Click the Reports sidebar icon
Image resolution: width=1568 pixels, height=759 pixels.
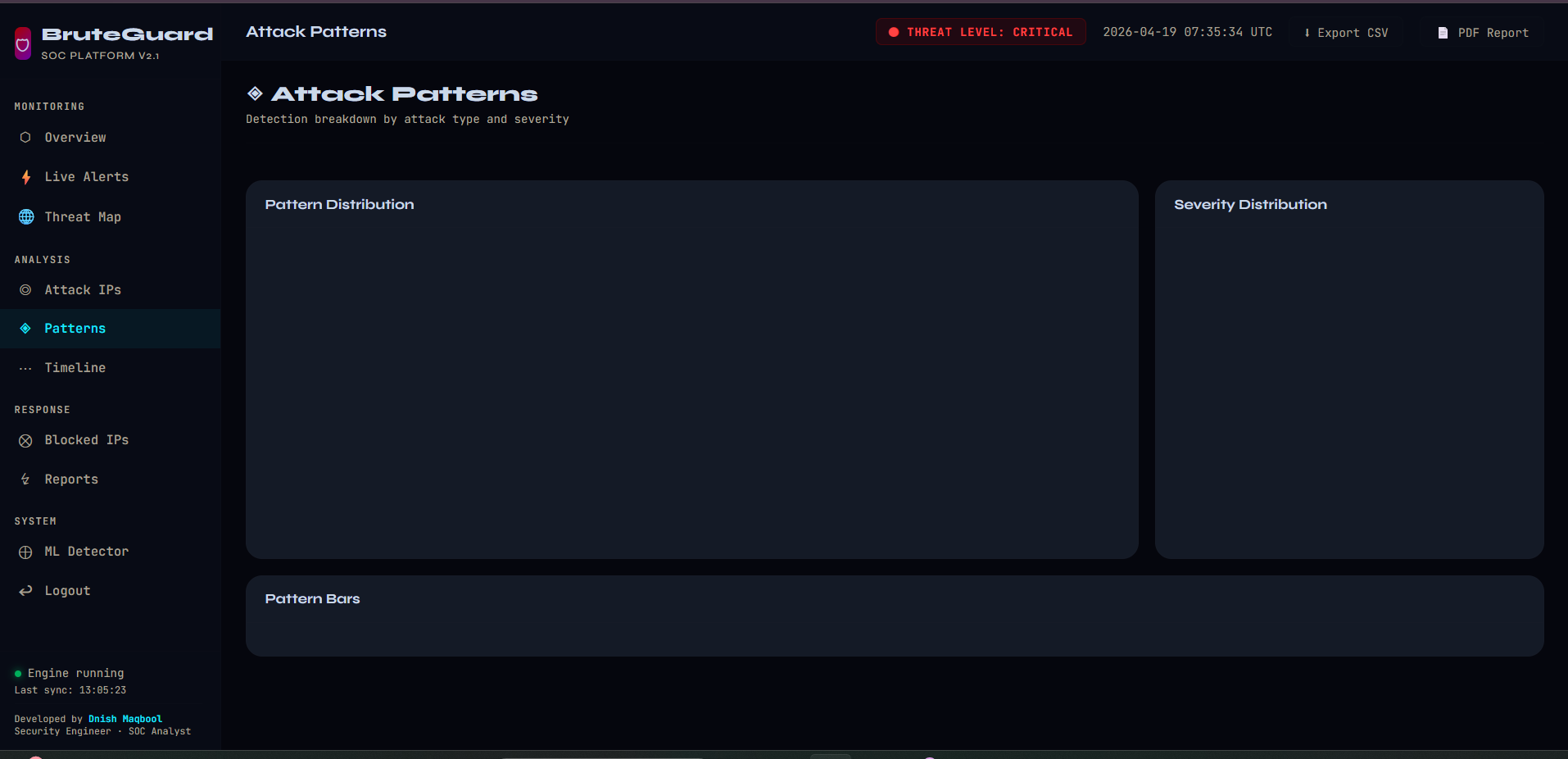25,479
